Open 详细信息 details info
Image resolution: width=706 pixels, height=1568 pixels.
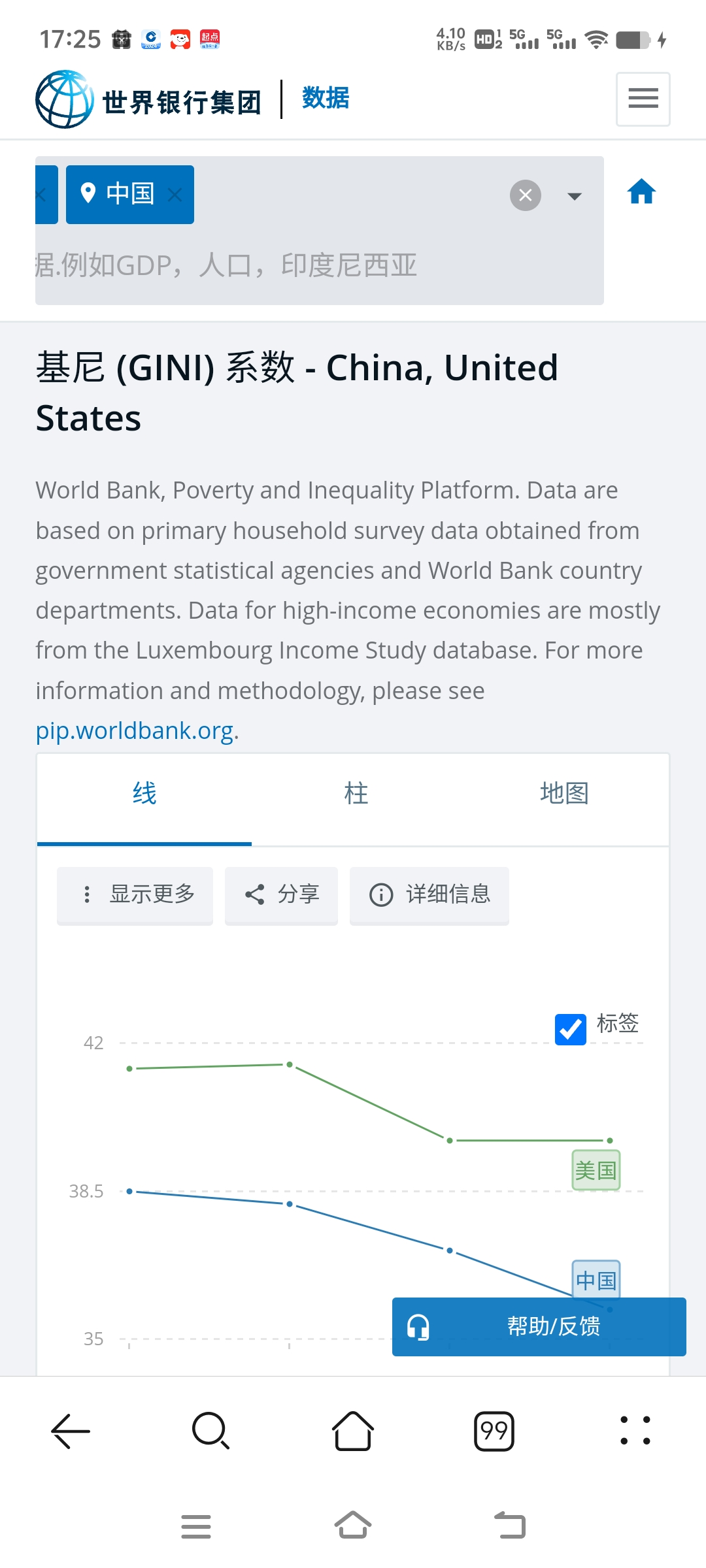pos(429,894)
